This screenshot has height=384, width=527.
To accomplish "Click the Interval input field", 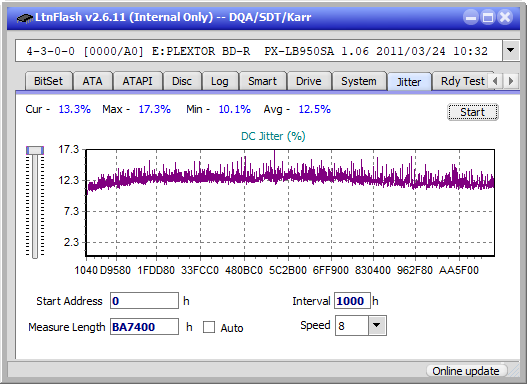I will point(352,301).
